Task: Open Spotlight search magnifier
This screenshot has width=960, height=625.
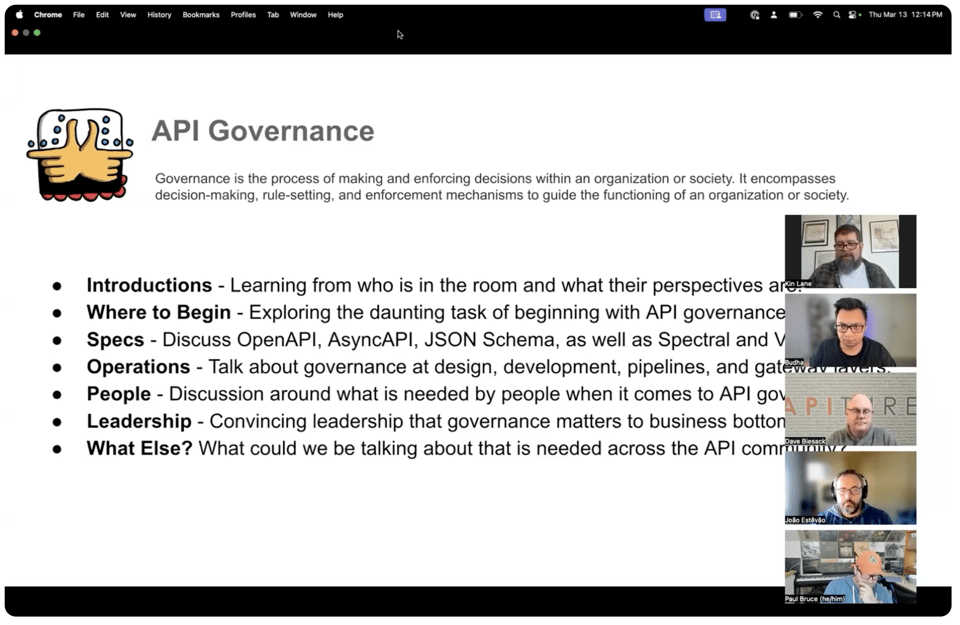Action: [836, 15]
